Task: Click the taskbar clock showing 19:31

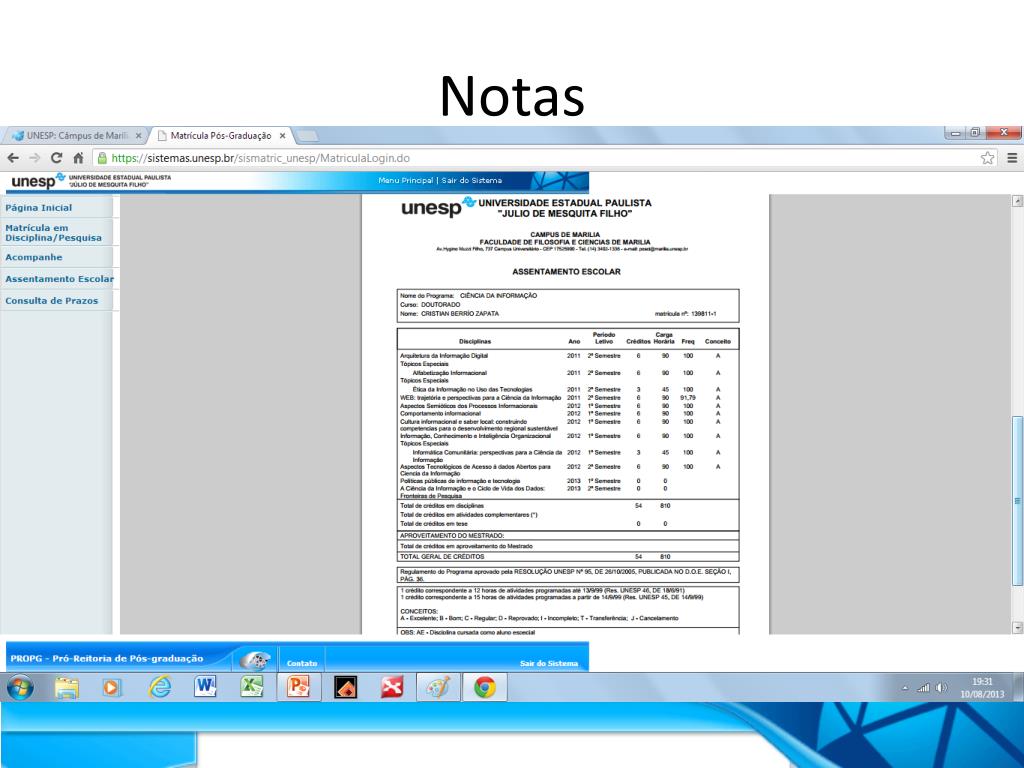Action: click(982, 688)
